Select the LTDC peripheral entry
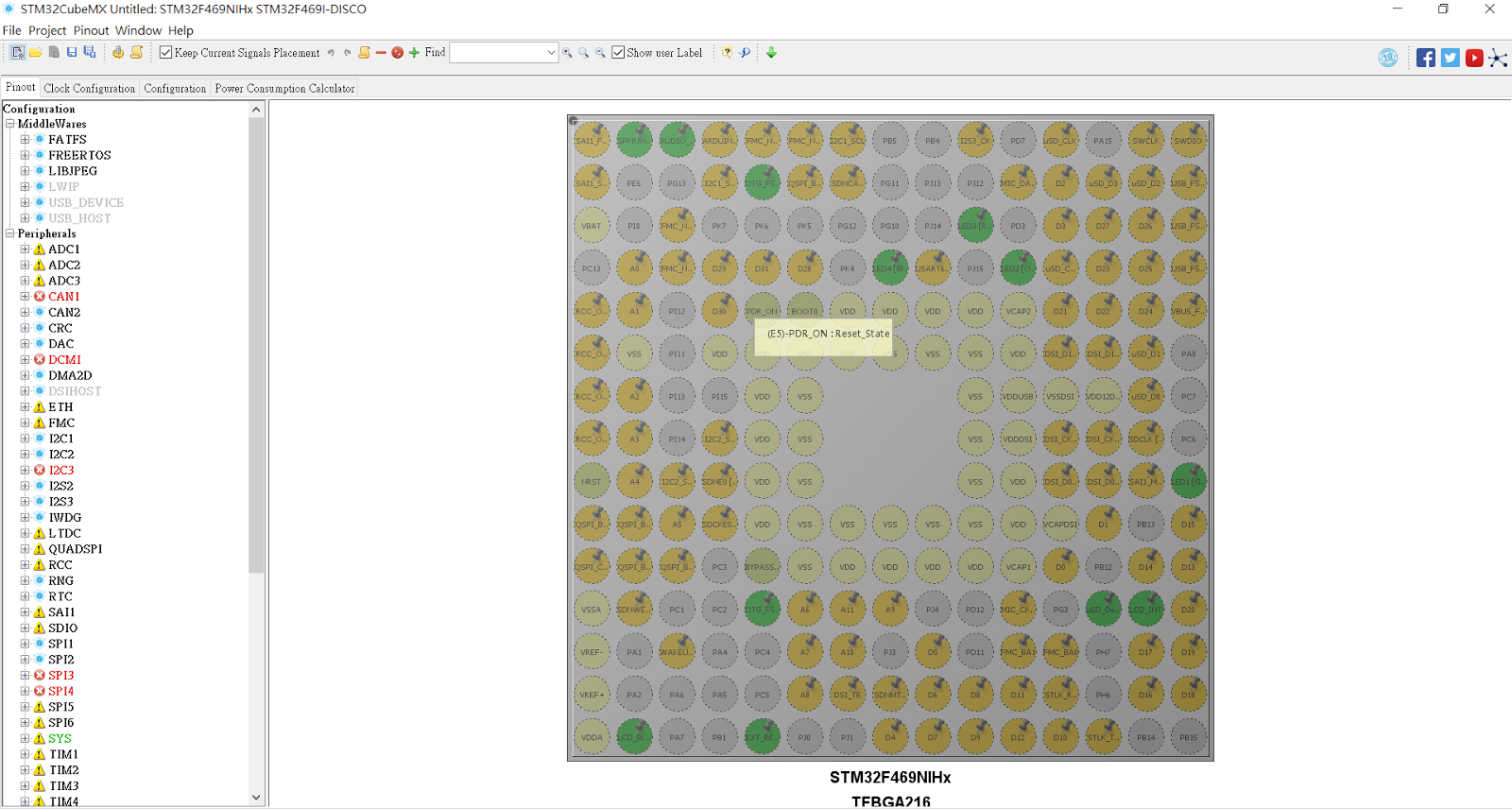This screenshot has height=809, width=1512. (64, 534)
